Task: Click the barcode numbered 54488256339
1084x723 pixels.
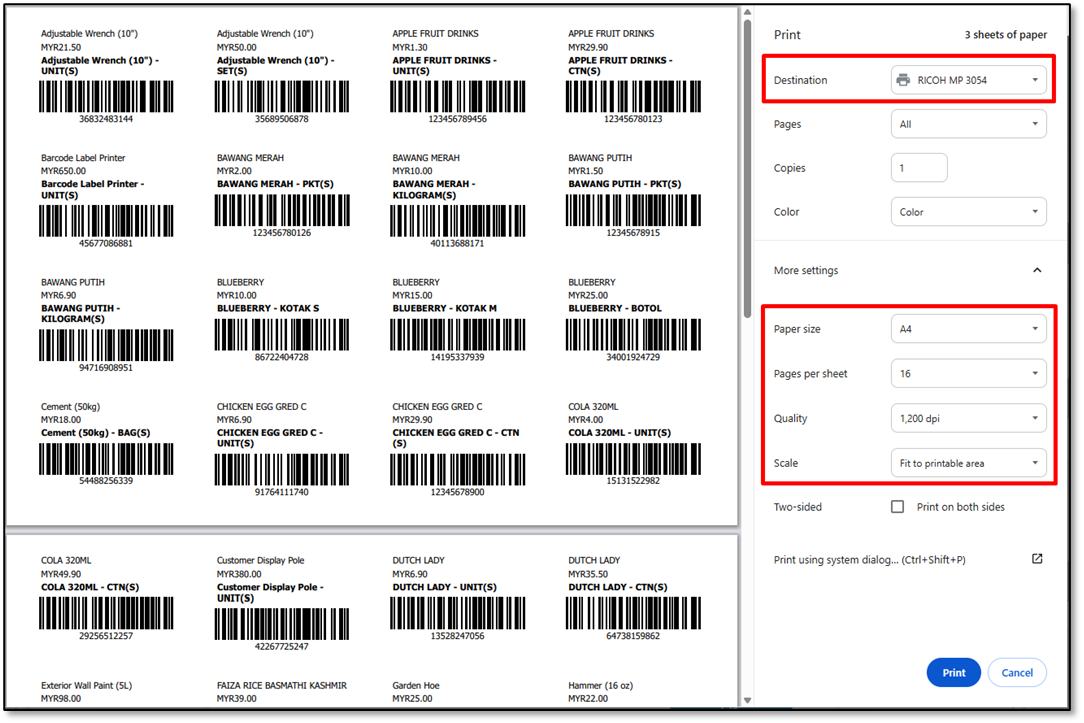Action: (x=106, y=459)
